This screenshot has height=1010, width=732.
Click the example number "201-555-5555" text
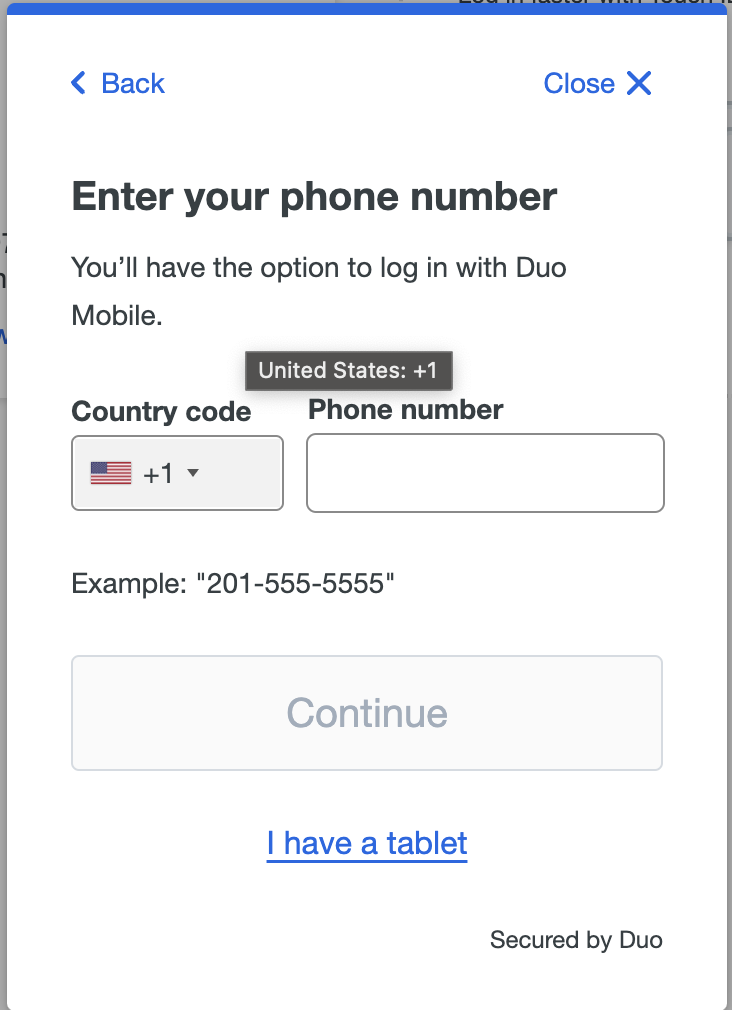(x=300, y=583)
